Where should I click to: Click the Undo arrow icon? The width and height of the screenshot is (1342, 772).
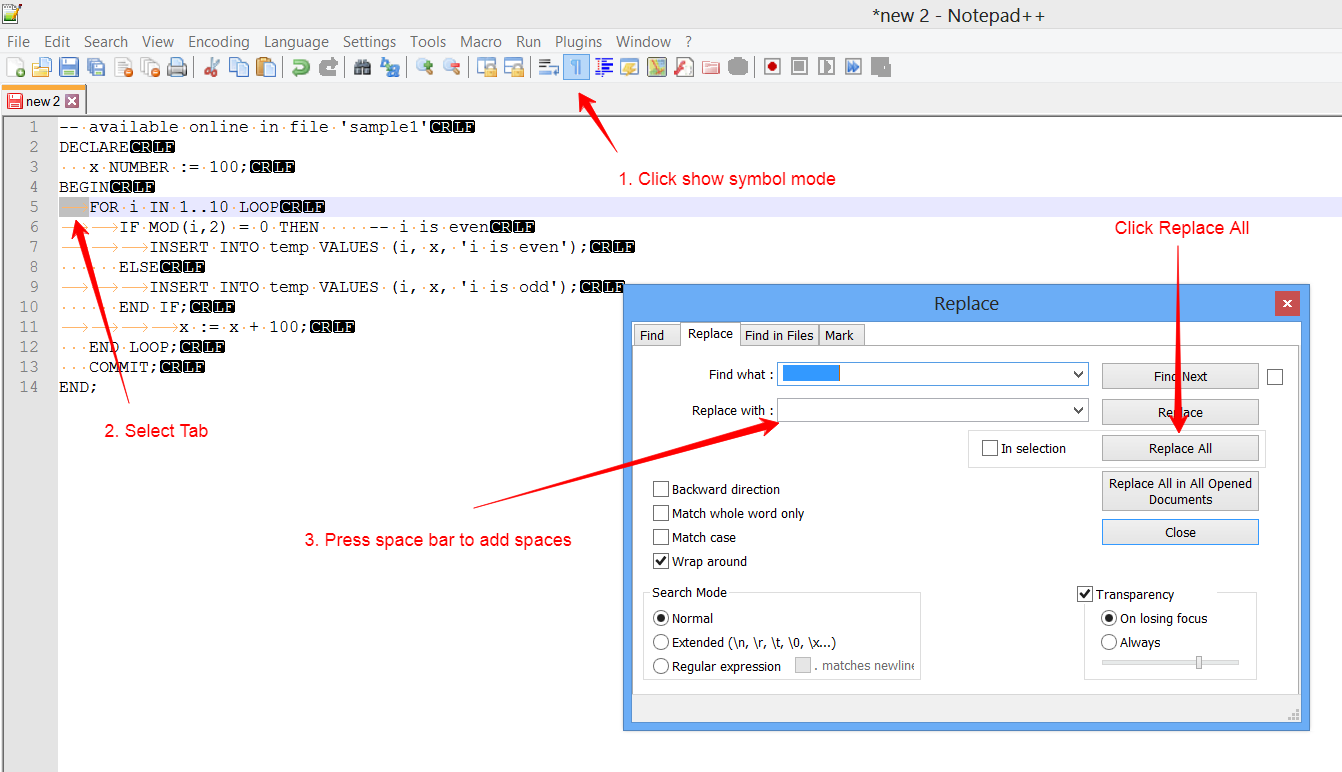(300, 66)
